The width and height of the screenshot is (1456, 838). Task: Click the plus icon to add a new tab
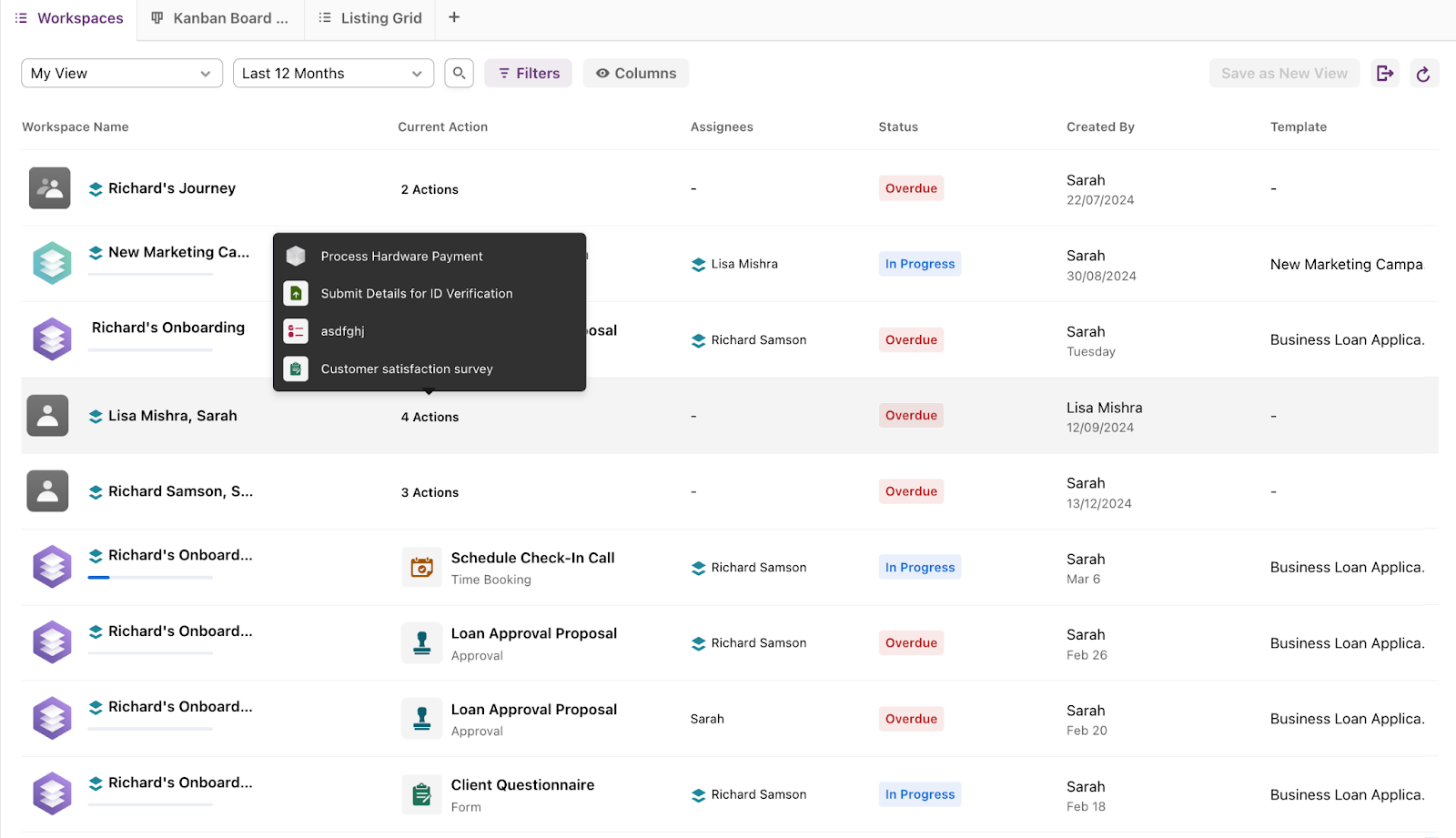click(x=454, y=17)
